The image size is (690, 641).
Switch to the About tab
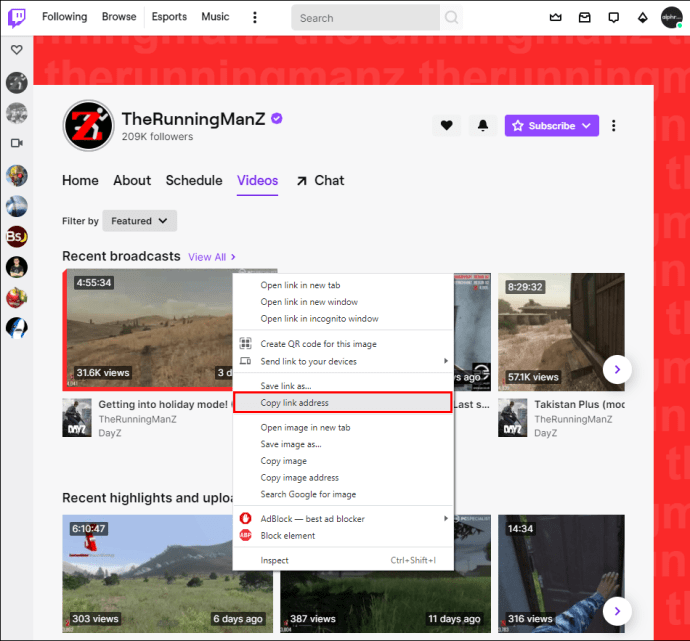[x=132, y=180]
